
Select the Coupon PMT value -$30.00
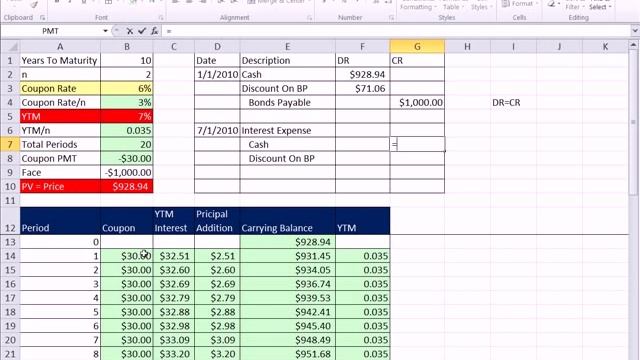[x=127, y=158]
